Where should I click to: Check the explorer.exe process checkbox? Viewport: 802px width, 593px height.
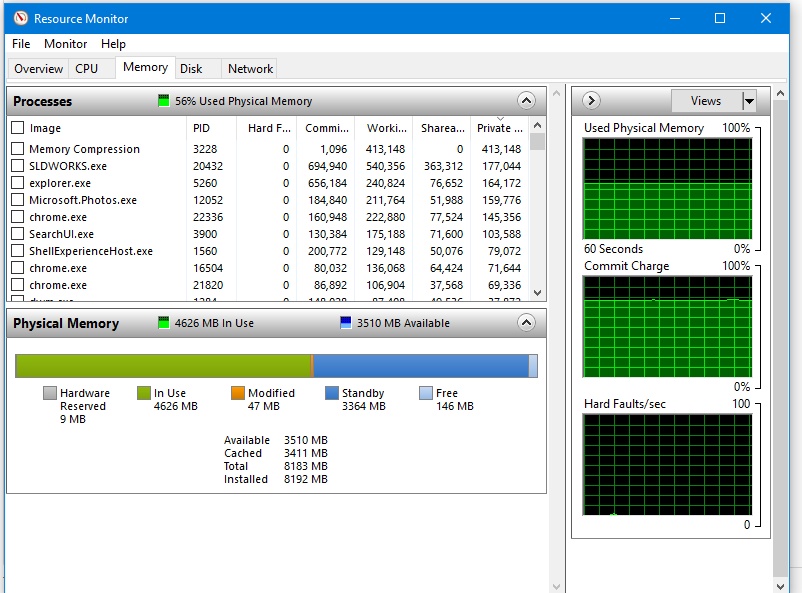coord(17,183)
